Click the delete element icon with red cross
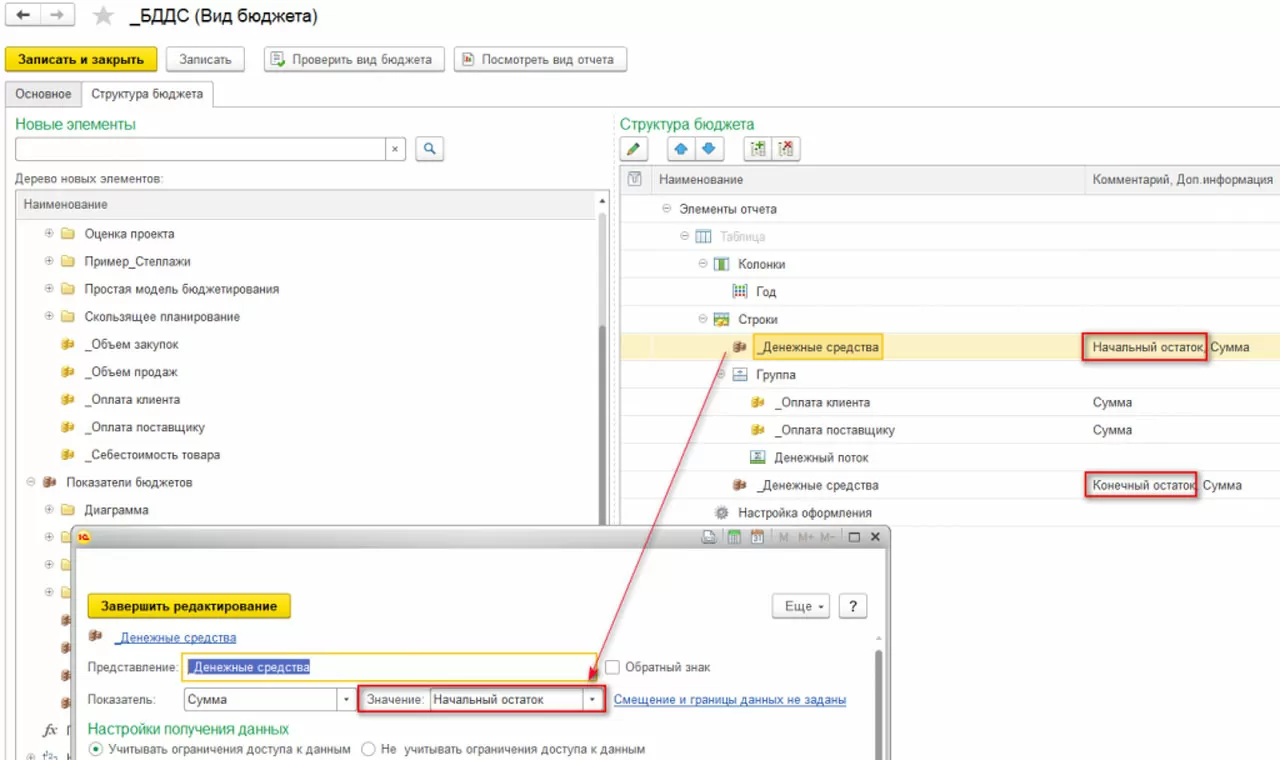The width and height of the screenshot is (1280, 760). (x=786, y=149)
